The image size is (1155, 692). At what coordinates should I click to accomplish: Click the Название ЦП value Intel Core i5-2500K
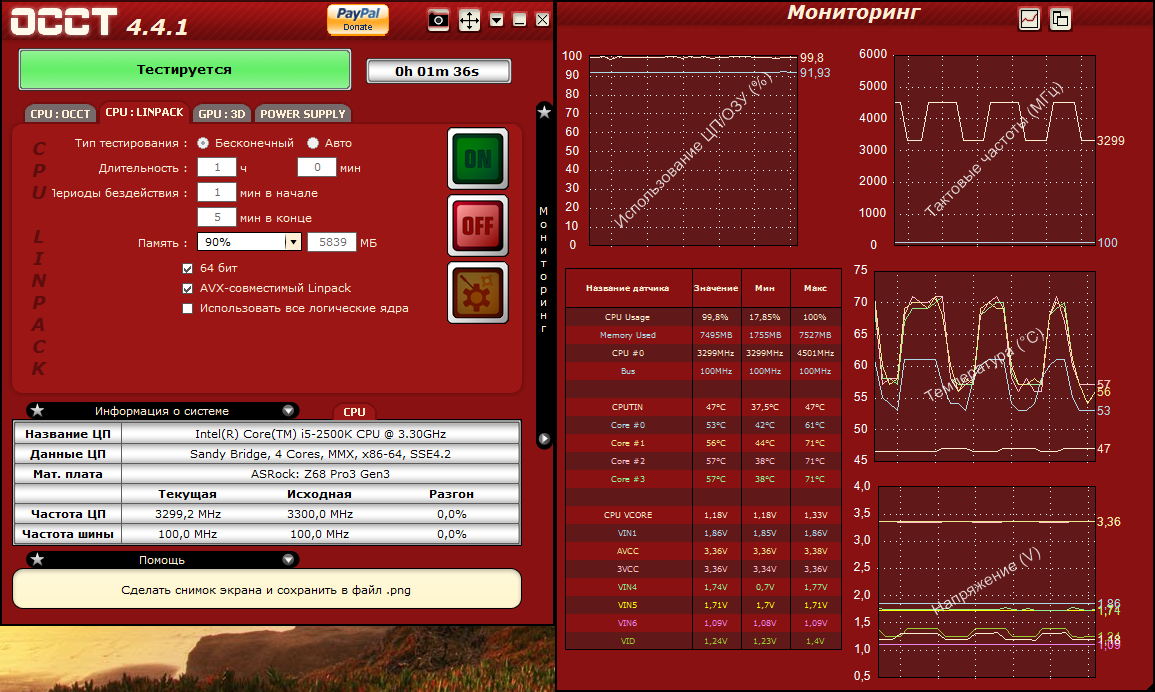tap(320, 434)
